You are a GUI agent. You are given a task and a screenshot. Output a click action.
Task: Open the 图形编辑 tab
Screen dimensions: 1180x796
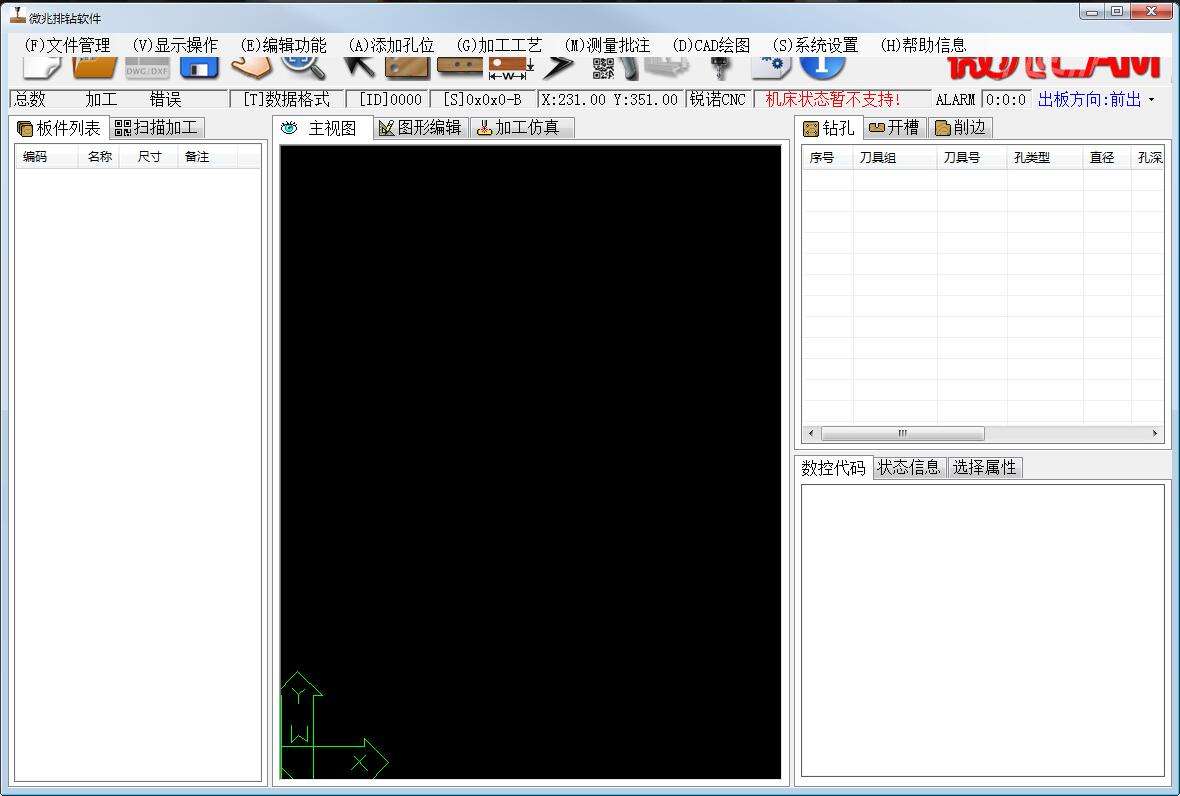pyautogui.click(x=421, y=128)
